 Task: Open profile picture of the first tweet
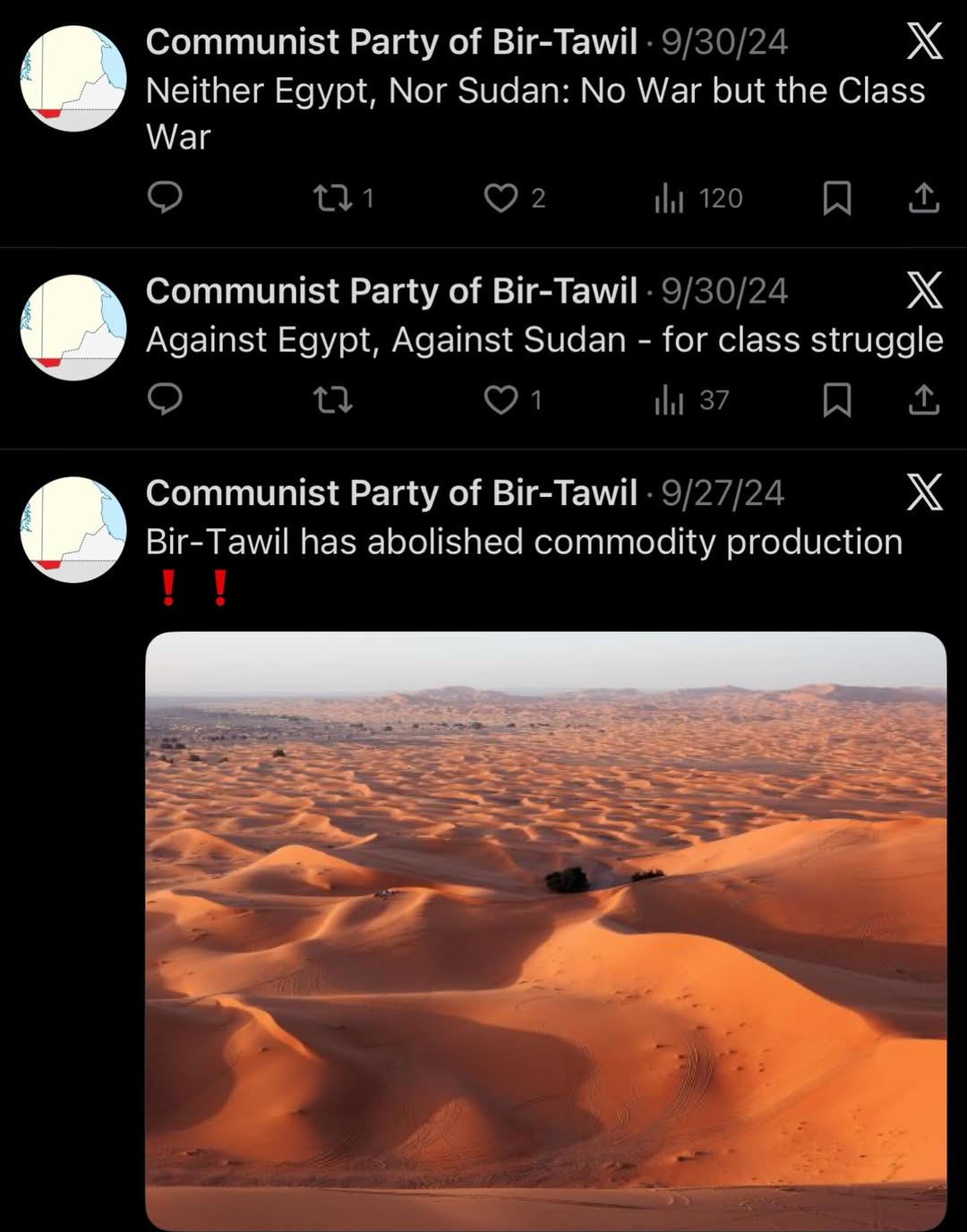click(x=73, y=79)
